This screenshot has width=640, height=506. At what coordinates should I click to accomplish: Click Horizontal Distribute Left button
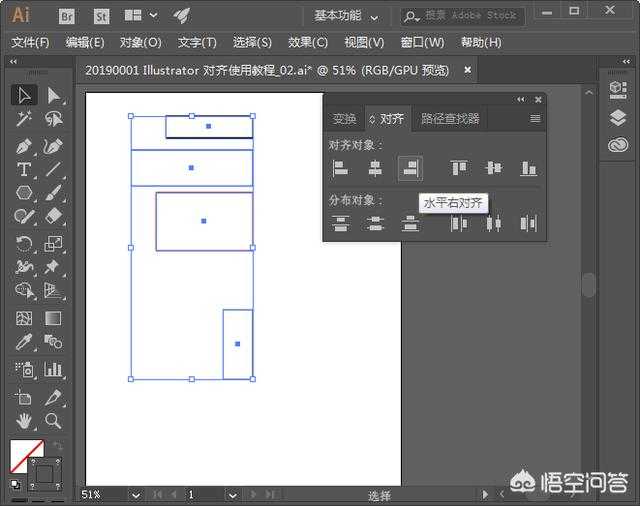pos(459,224)
